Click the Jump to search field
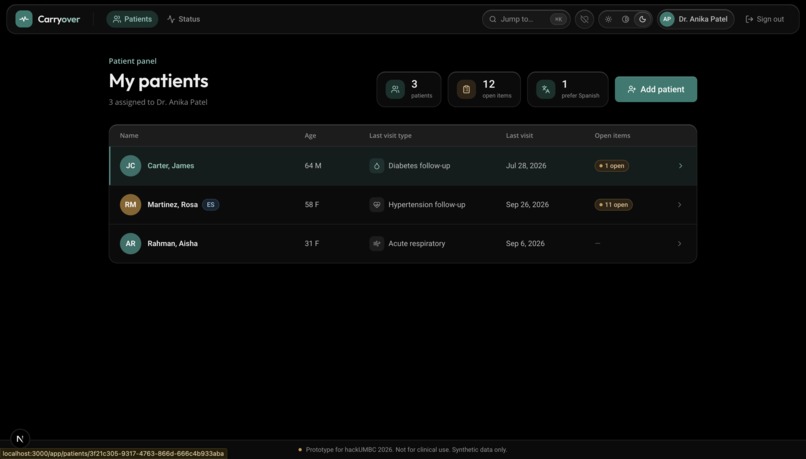 click(526, 19)
